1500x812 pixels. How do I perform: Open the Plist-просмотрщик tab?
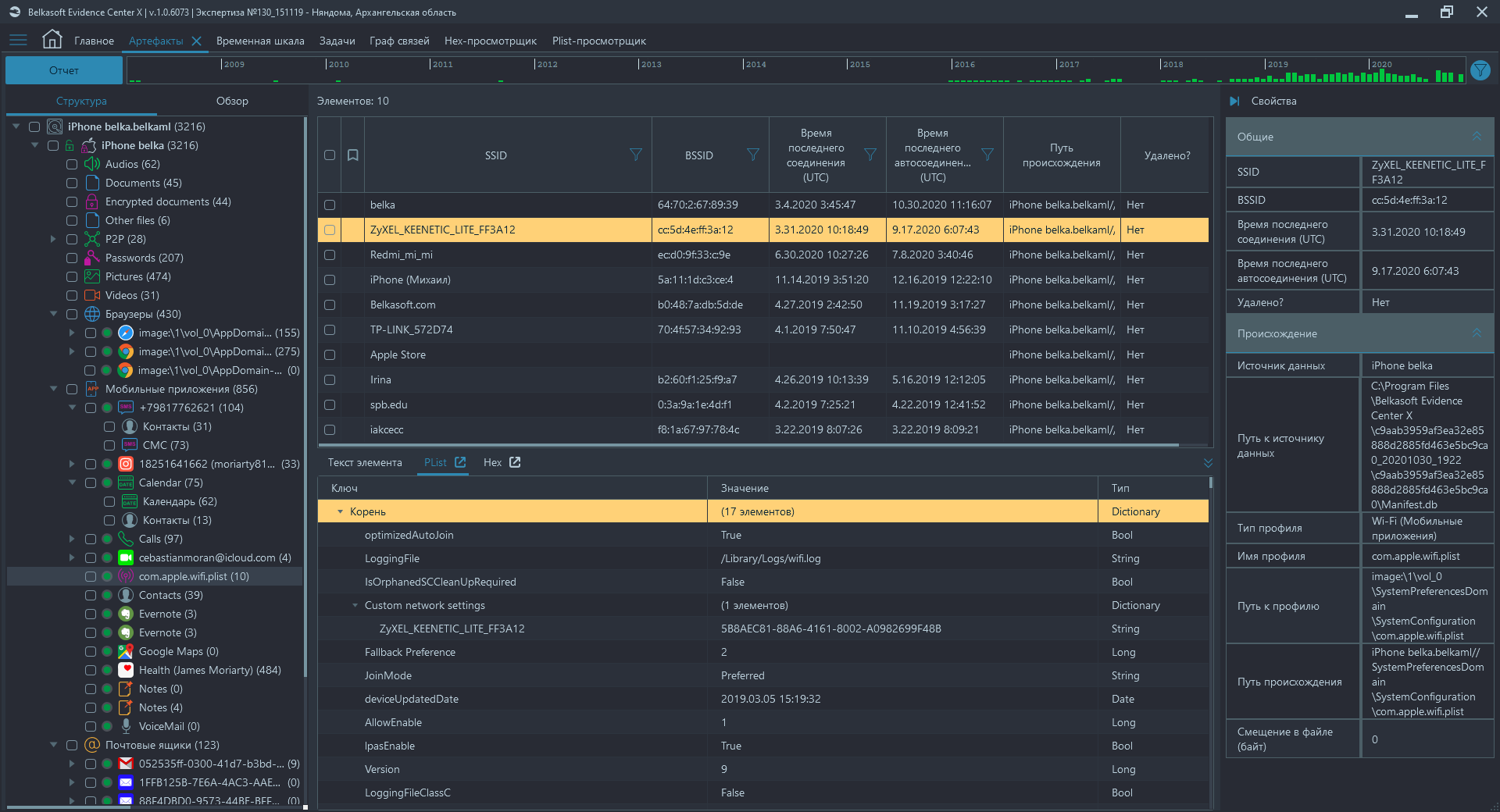[599, 41]
